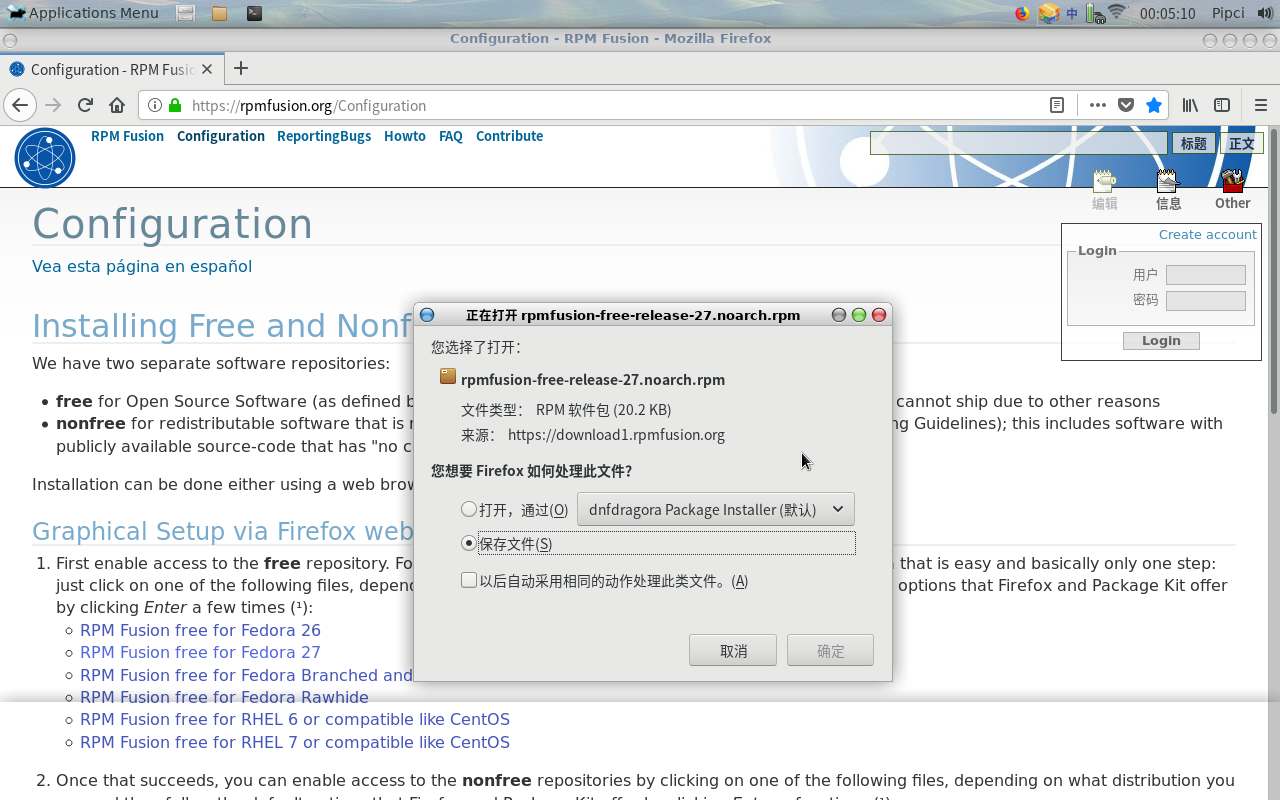Click the wiki search input field
This screenshot has width=1280, height=800.
(1019, 143)
